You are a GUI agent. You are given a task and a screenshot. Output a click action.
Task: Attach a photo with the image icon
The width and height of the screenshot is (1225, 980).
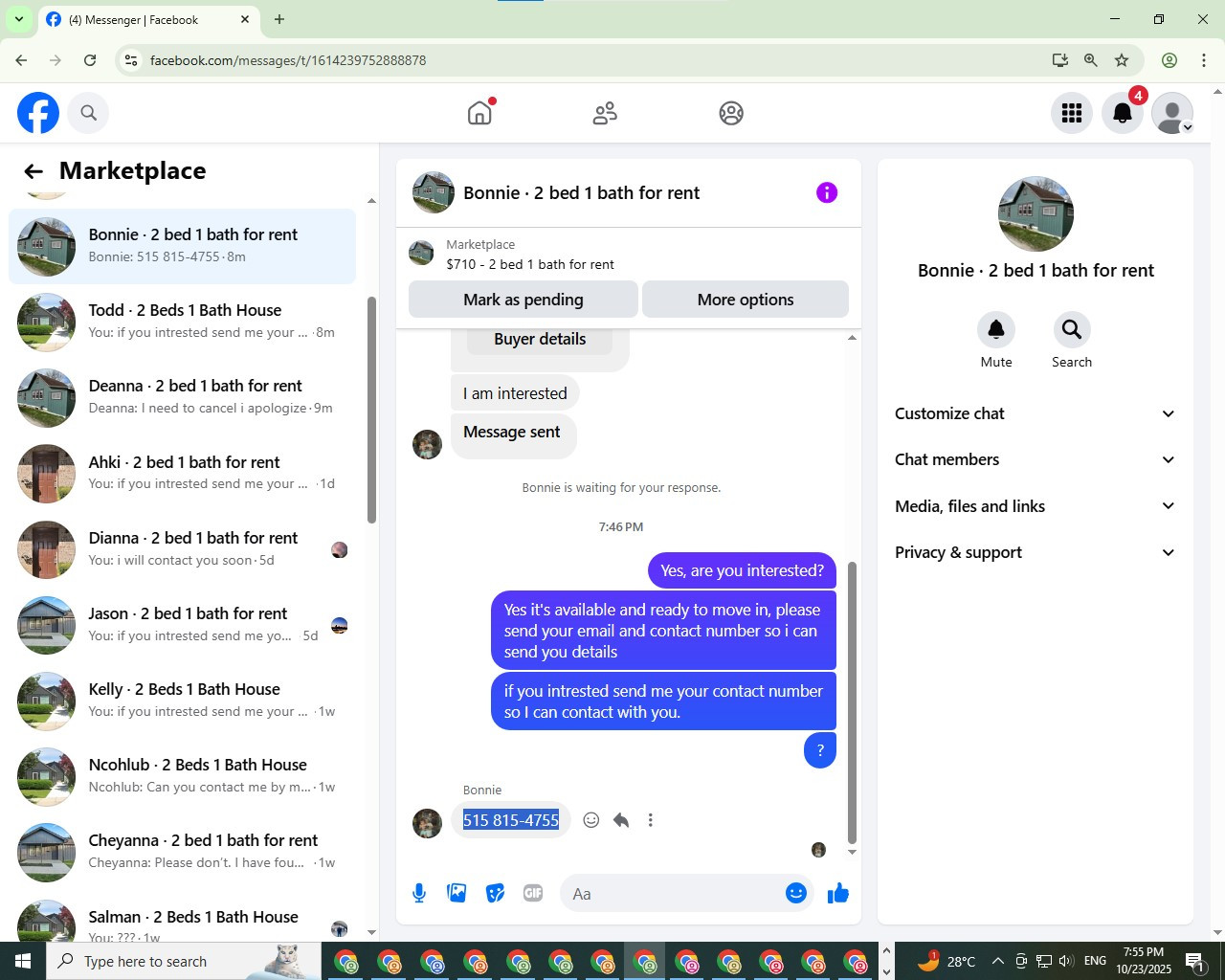[x=457, y=893]
